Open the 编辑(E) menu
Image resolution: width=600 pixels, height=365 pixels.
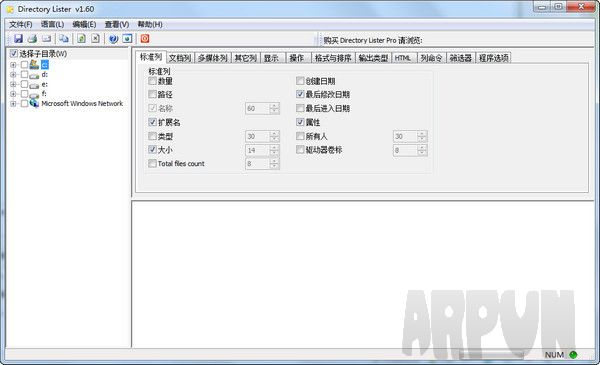click(84, 24)
